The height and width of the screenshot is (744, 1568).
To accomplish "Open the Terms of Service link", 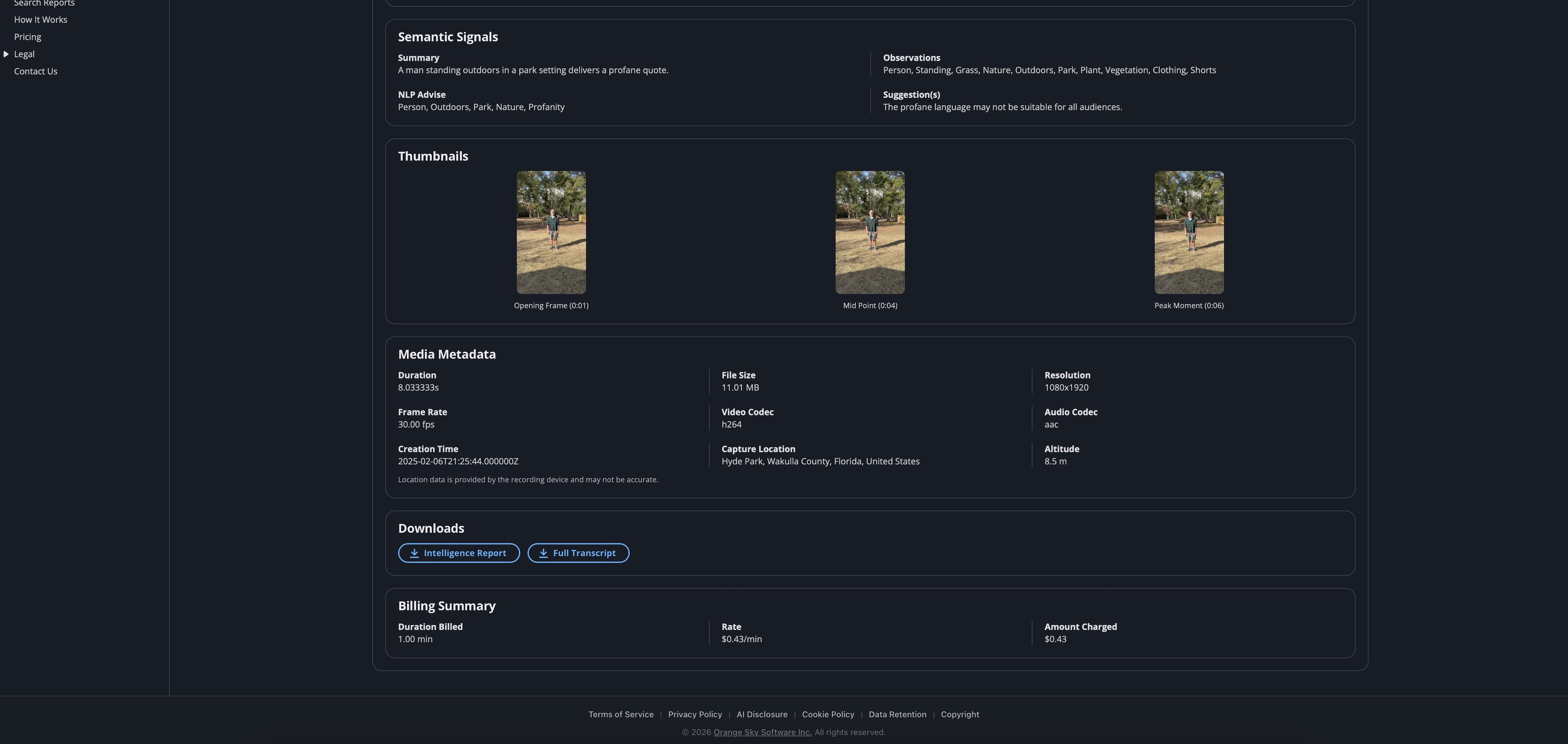I will [x=621, y=714].
